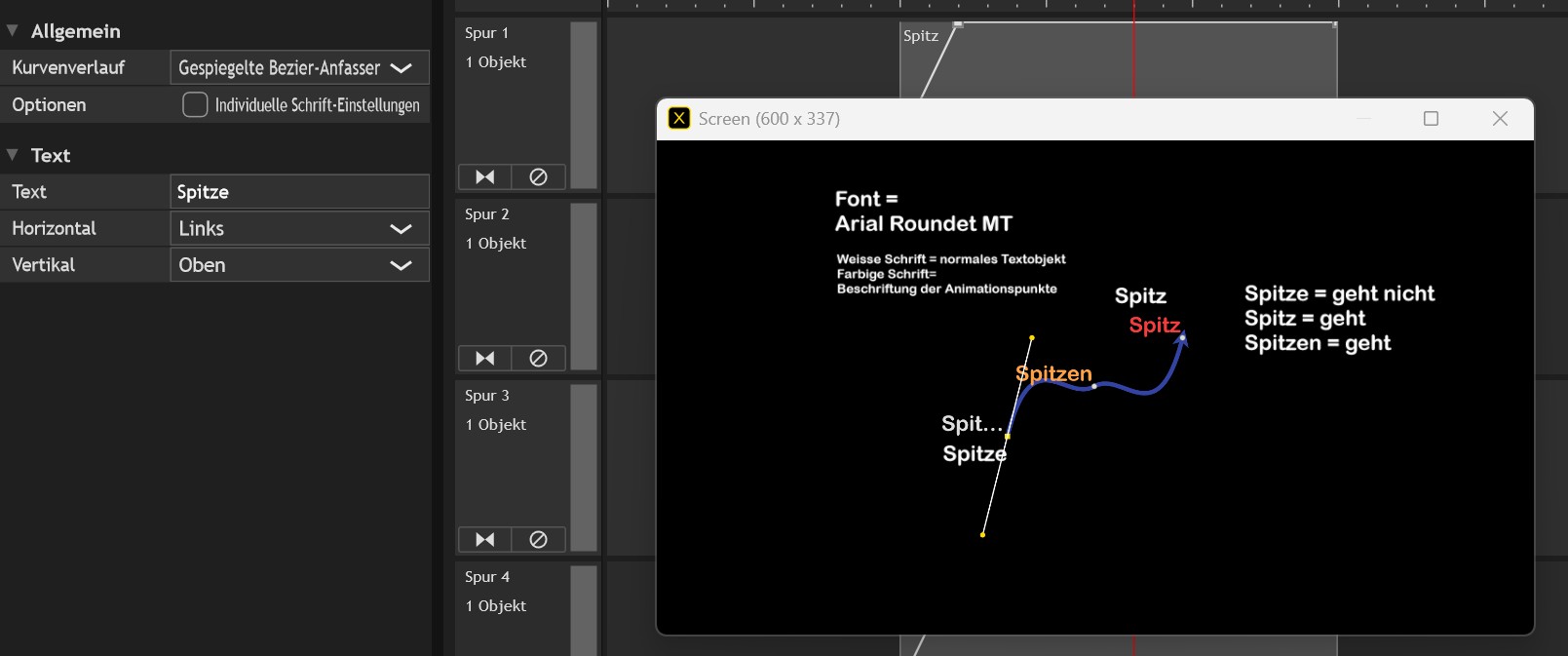
Task: Click 'Font = Arial Roundet MT' text
Action: coord(924,212)
